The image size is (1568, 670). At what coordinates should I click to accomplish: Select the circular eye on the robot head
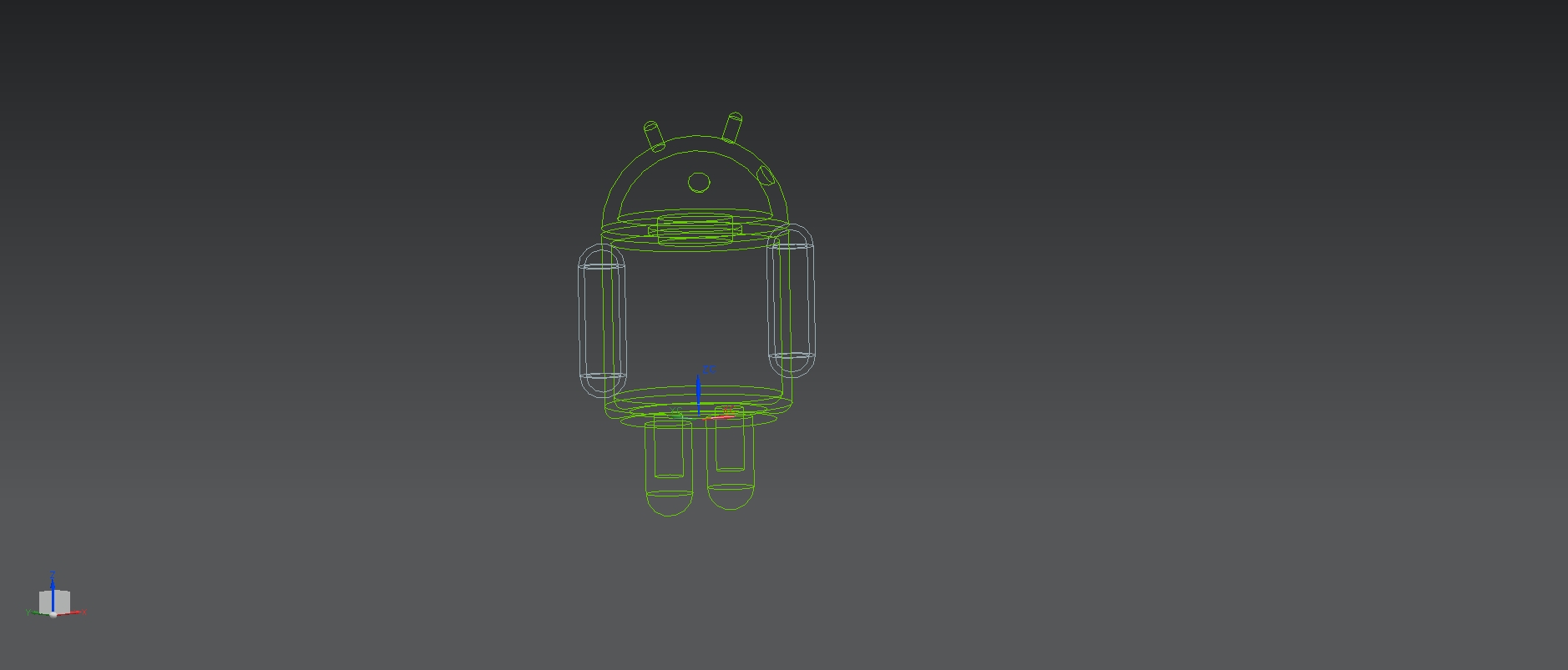coord(699,183)
